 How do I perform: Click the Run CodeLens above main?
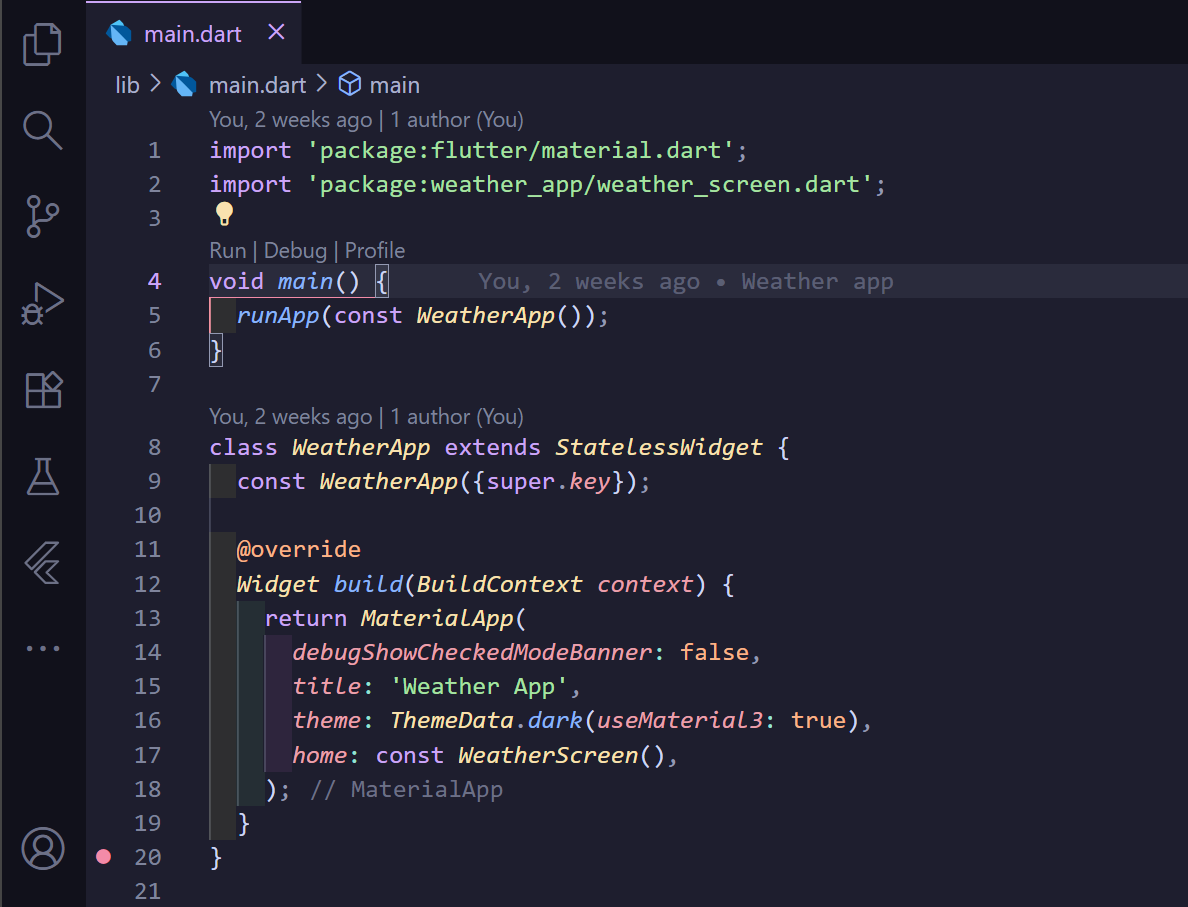227,251
